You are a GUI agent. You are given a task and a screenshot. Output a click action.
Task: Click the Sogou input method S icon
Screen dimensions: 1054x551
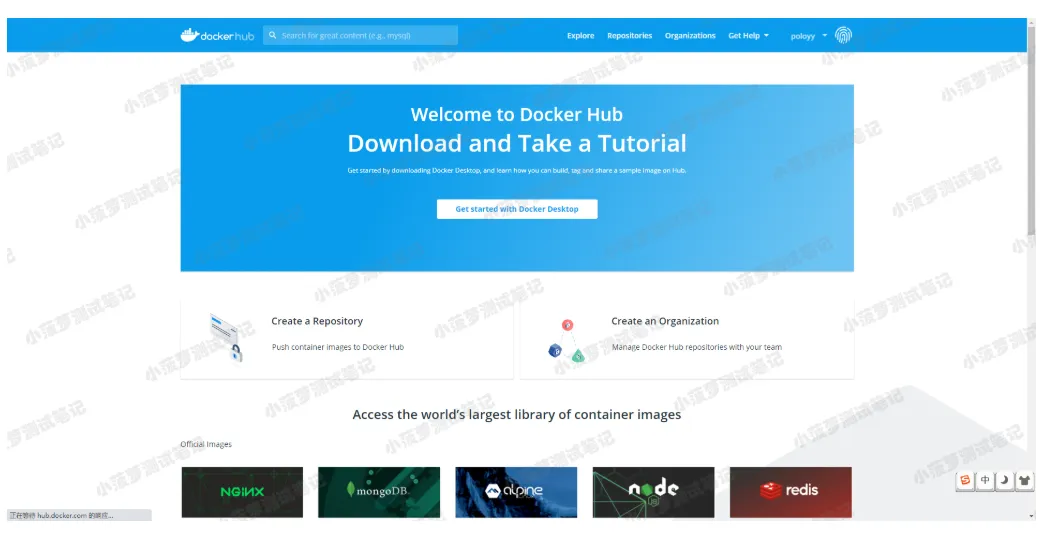click(x=965, y=480)
